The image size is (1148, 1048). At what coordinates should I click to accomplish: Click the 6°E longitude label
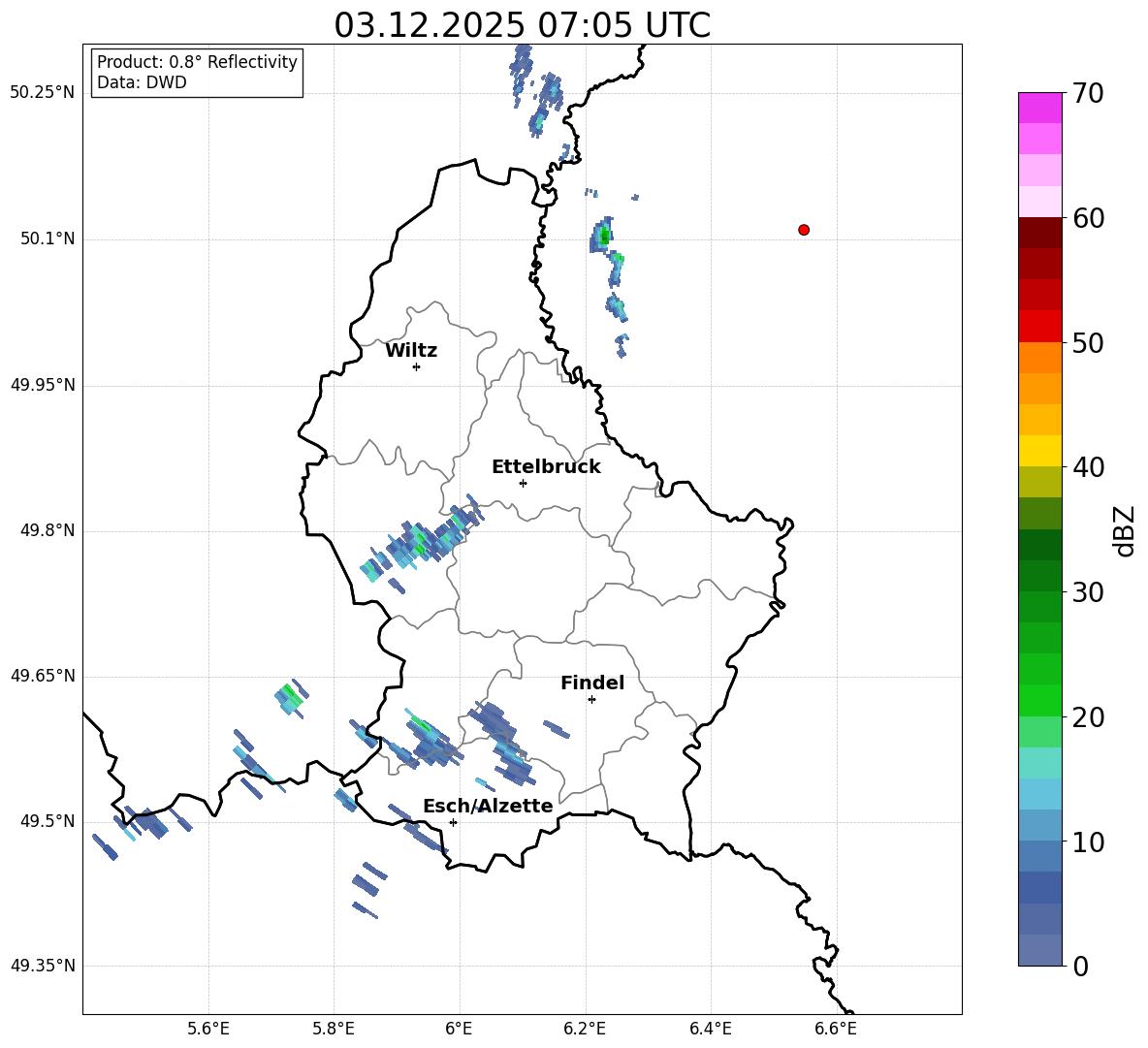459,1029
